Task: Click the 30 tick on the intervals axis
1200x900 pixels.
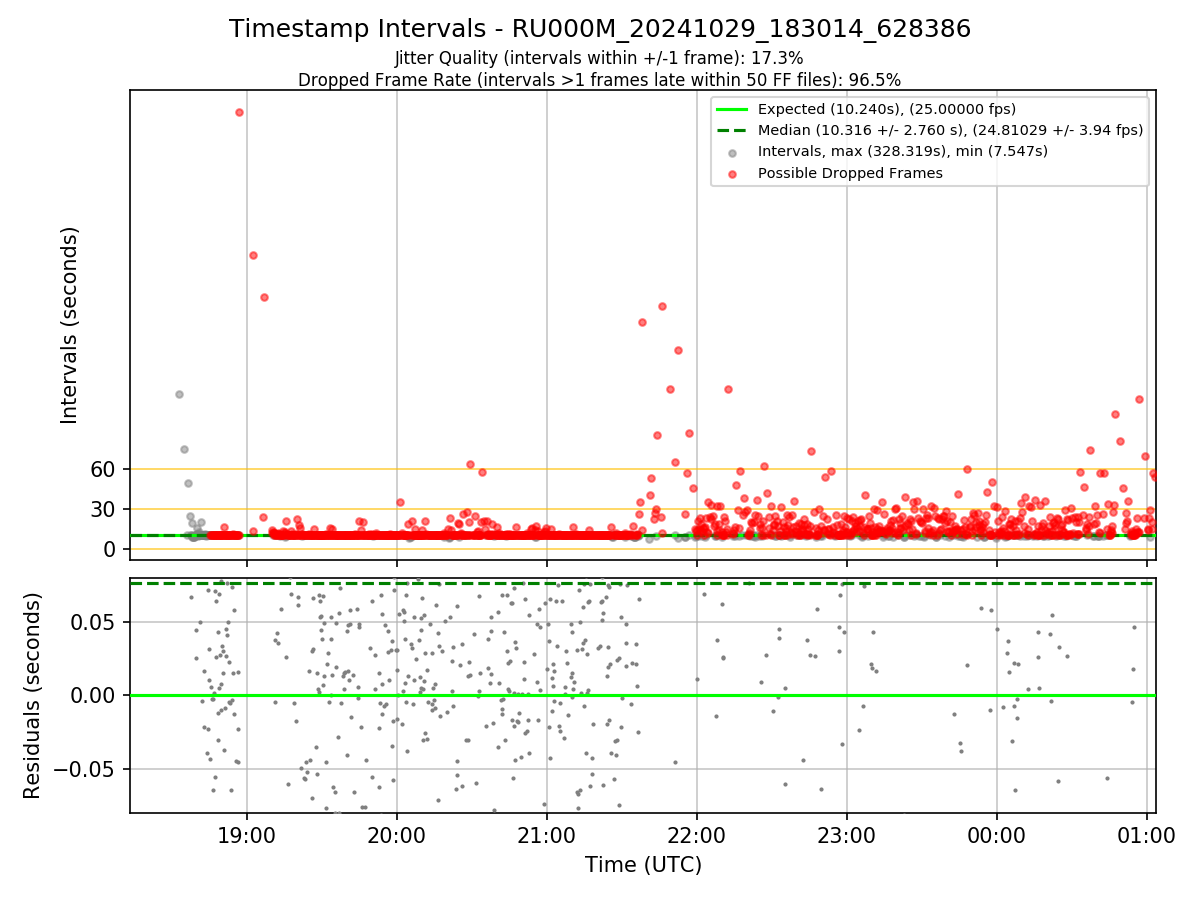Action: coord(104,509)
